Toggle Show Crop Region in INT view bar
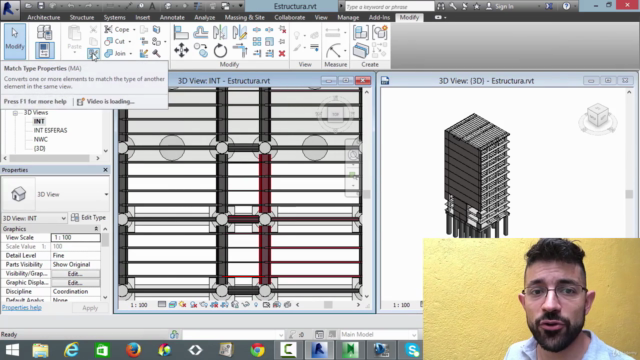640x360 pixels. coord(224,304)
